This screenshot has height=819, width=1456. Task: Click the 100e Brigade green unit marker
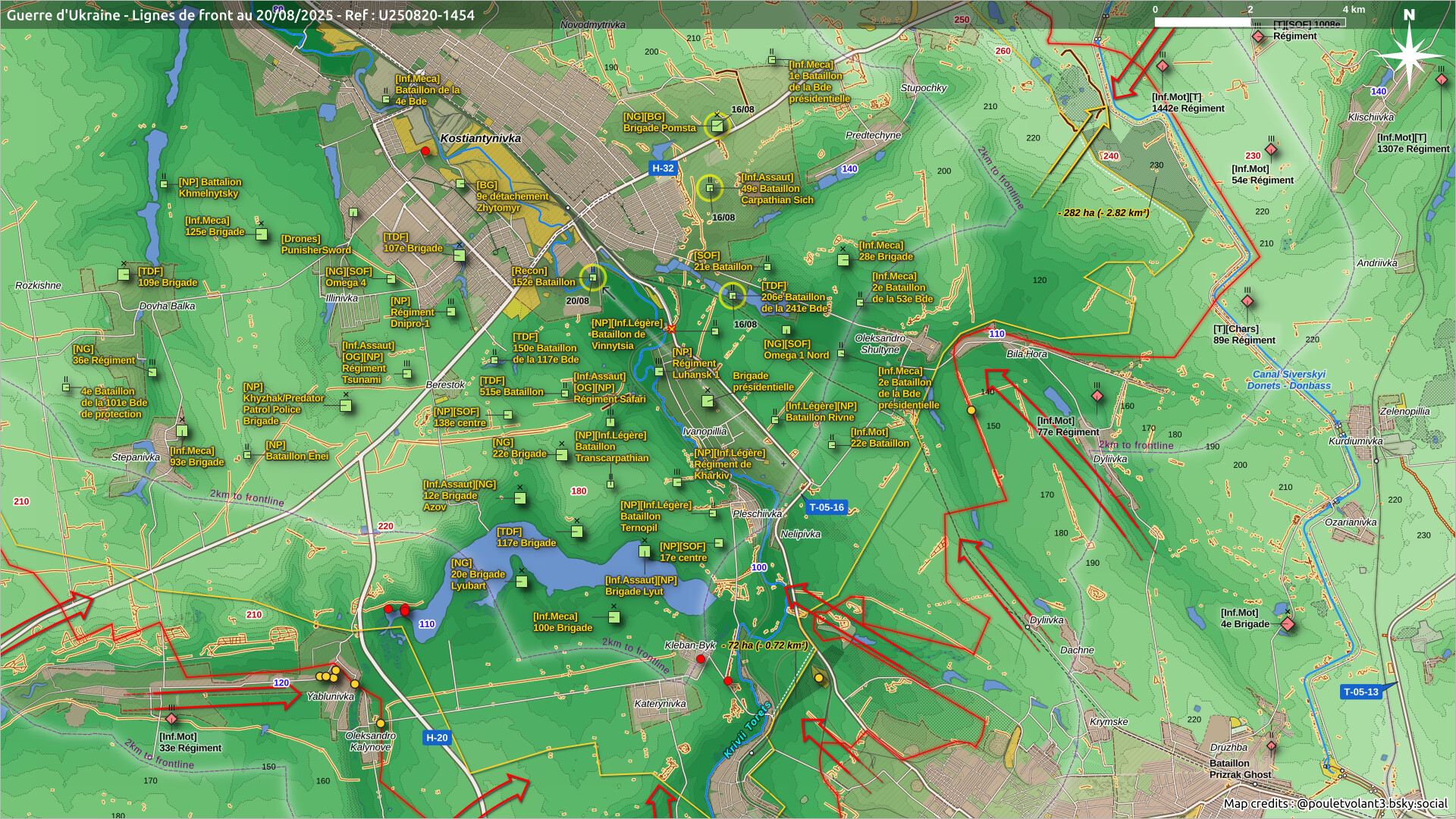pos(614,617)
